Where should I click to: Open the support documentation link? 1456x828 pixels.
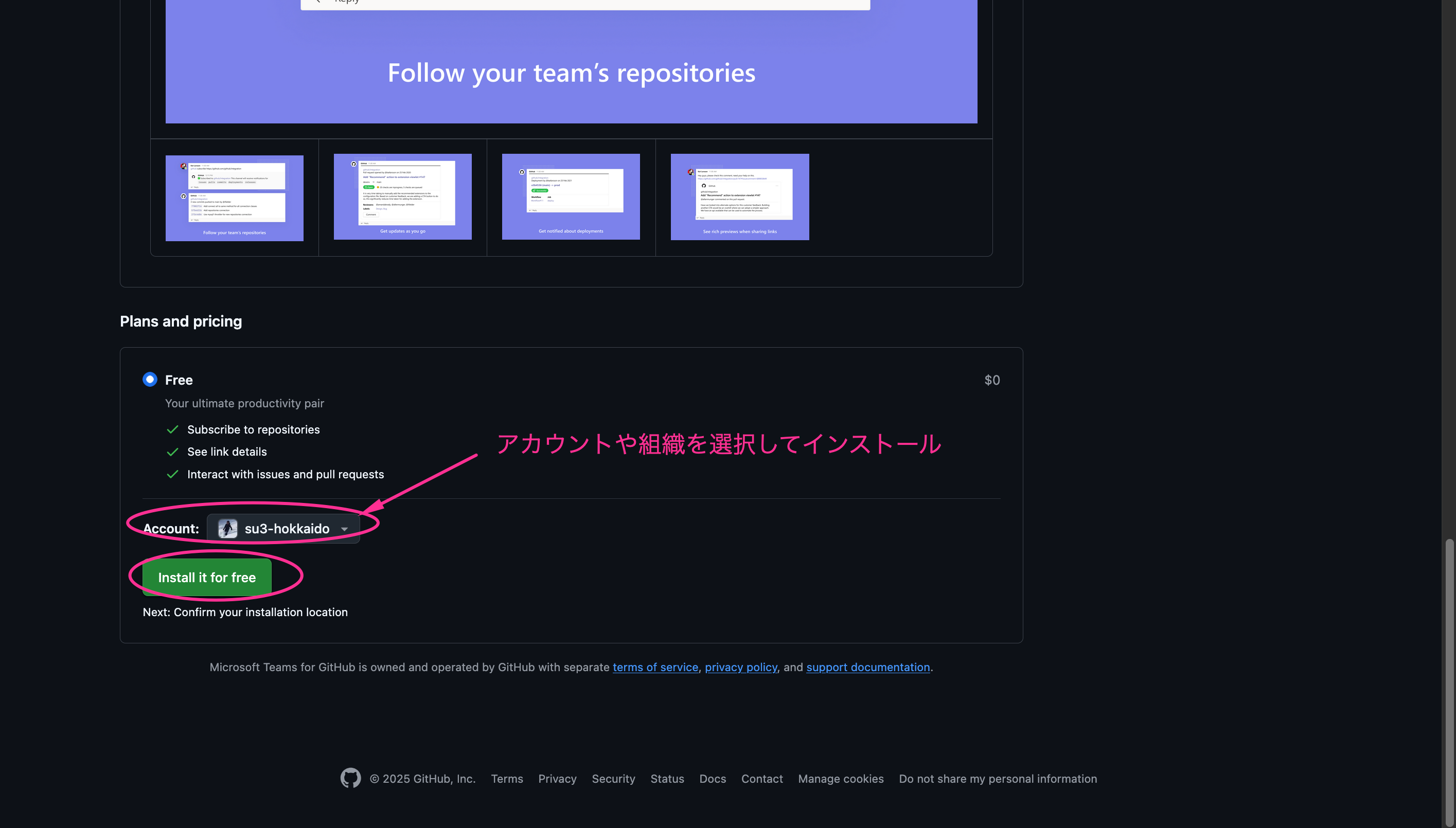click(x=867, y=667)
